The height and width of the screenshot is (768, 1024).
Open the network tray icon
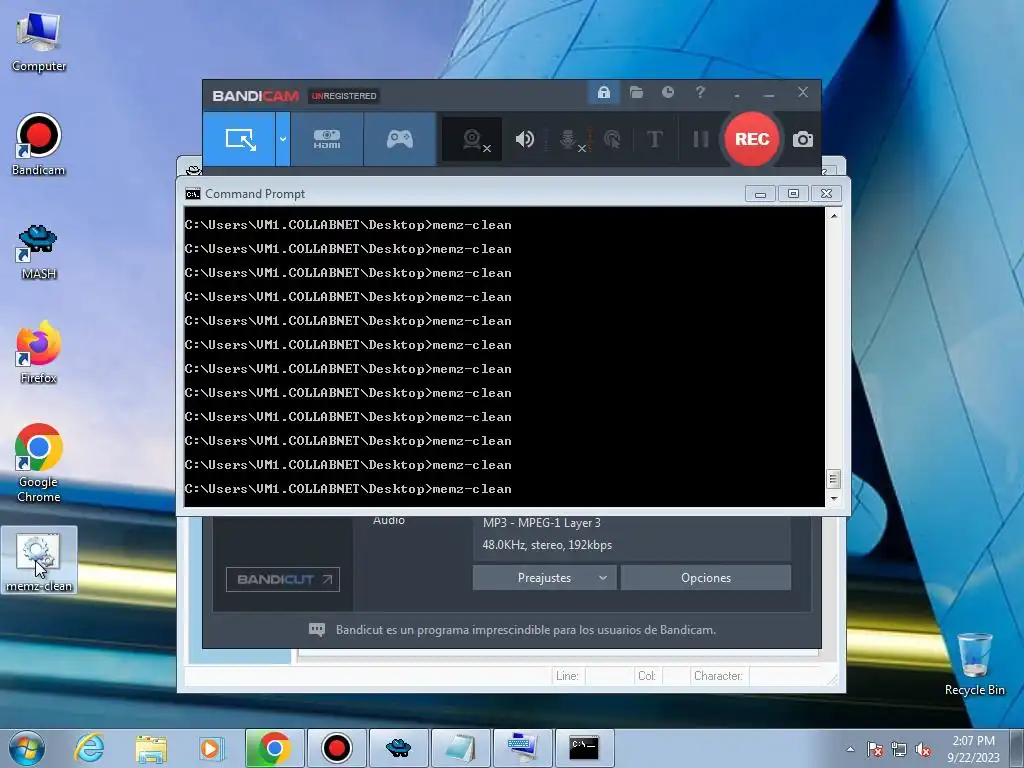pyautogui.click(x=899, y=749)
